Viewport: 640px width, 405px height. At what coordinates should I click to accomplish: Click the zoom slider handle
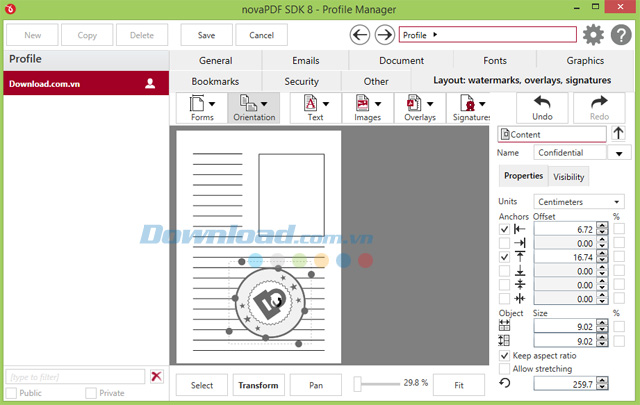point(358,384)
